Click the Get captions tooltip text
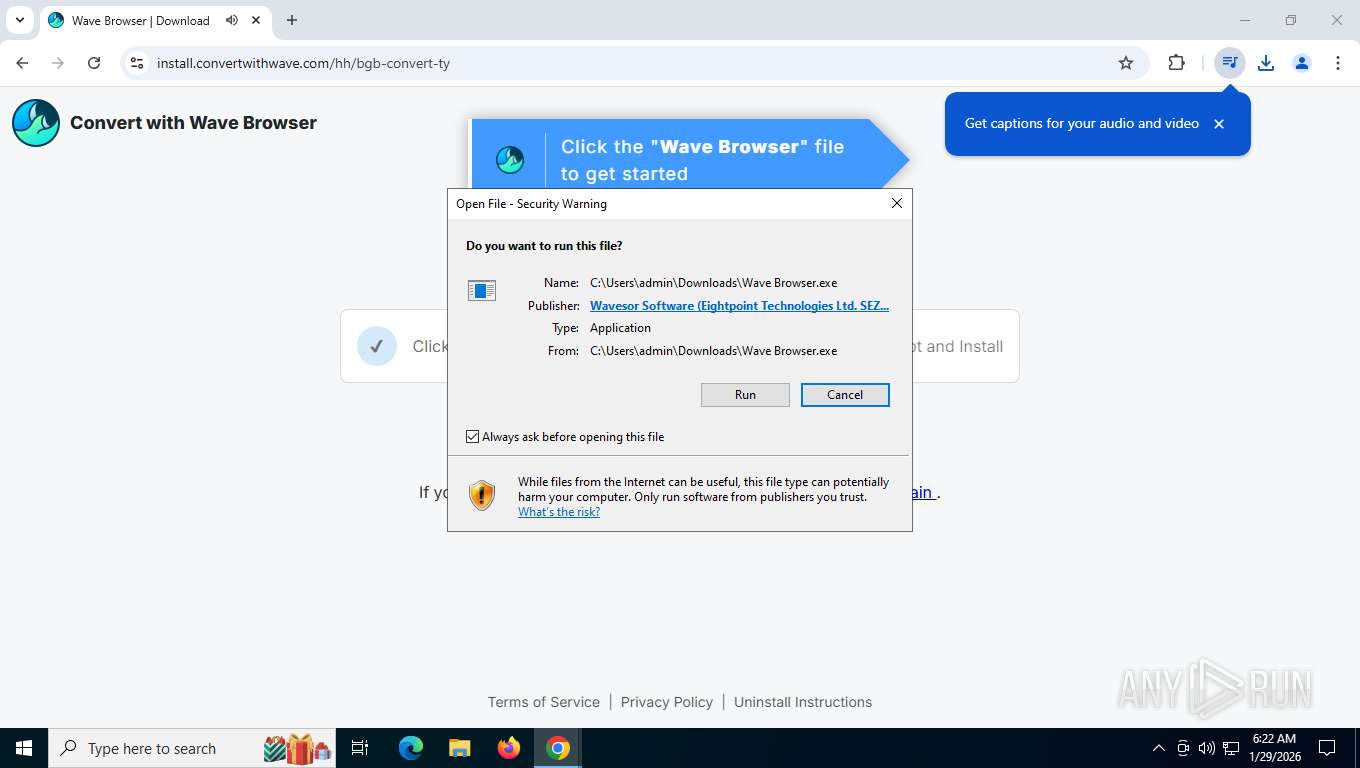The image size is (1360, 768). coord(1082,124)
